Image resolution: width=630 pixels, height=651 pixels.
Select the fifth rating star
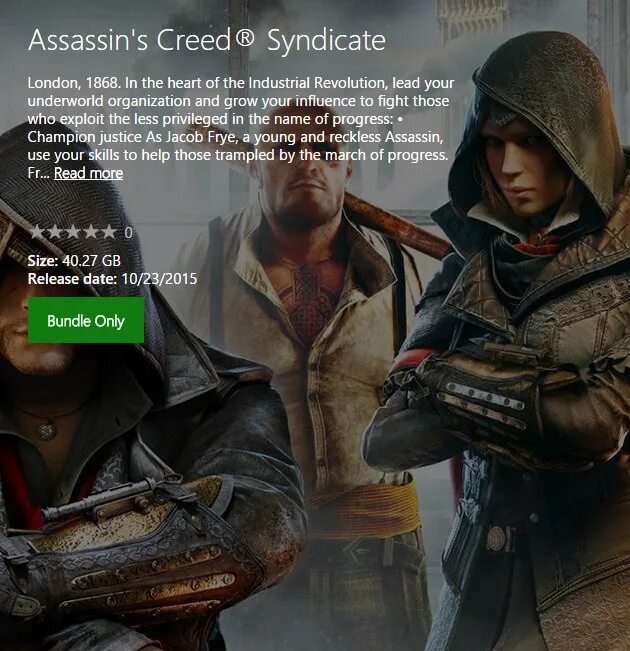click(109, 232)
